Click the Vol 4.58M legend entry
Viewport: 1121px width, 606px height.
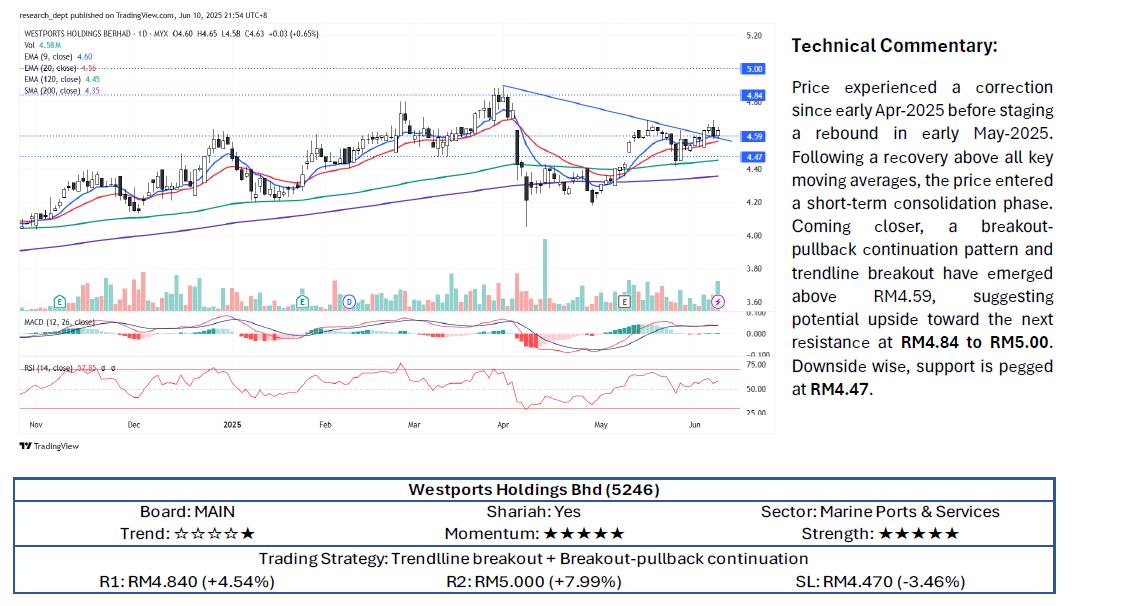pyautogui.click(x=43, y=45)
